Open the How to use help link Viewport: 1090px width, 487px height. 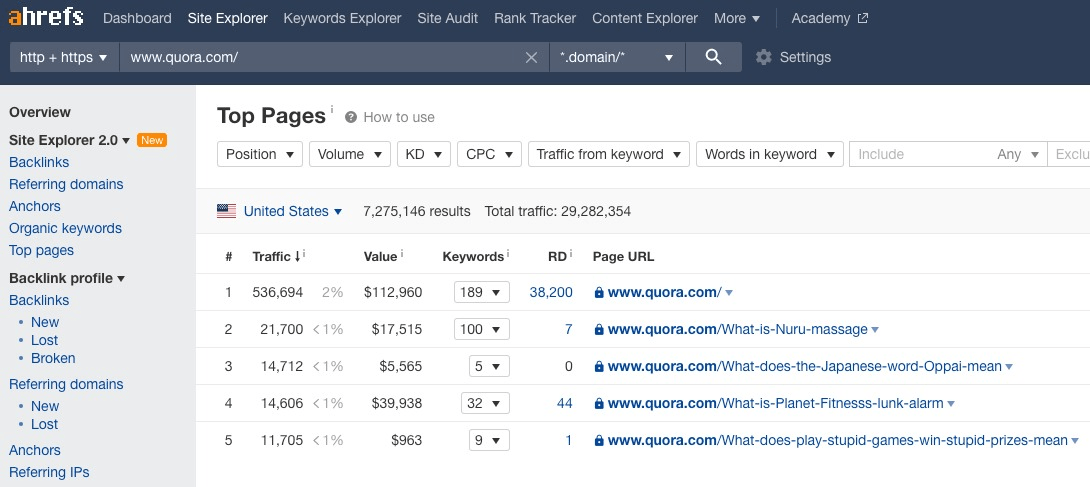coord(398,117)
